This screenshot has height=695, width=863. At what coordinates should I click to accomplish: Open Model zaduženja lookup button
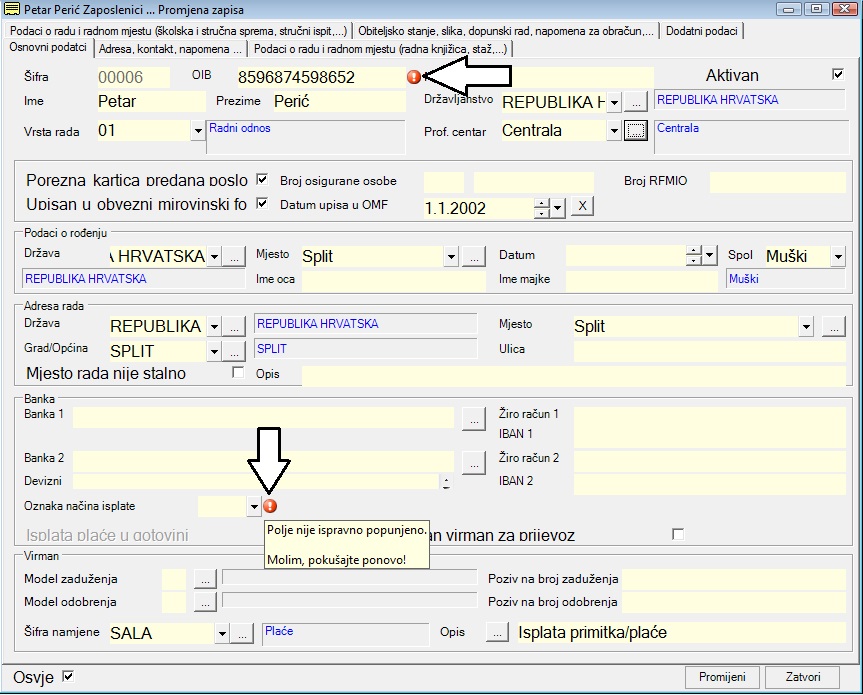(x=204, y=578)
